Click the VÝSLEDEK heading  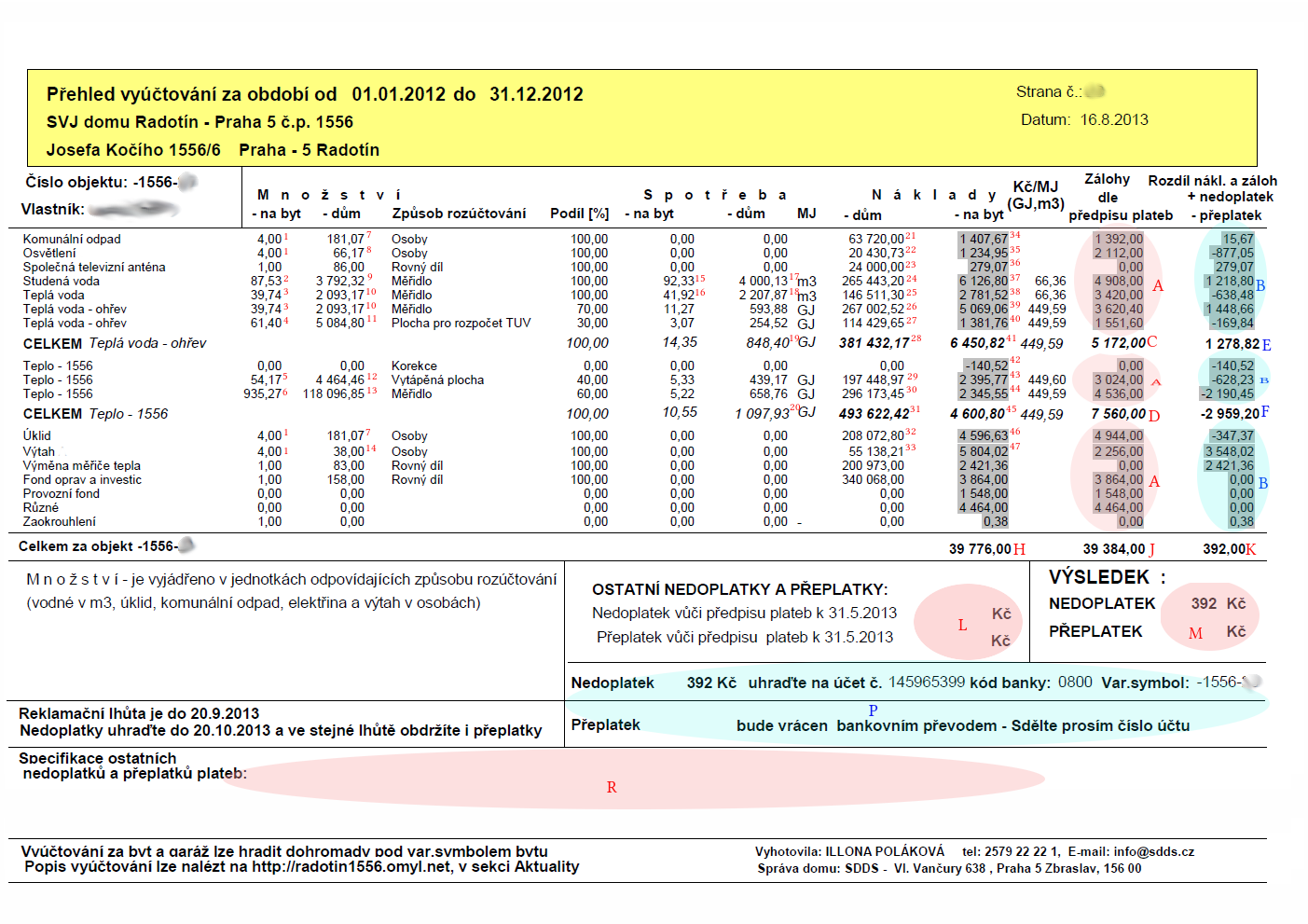[1099, 577]
